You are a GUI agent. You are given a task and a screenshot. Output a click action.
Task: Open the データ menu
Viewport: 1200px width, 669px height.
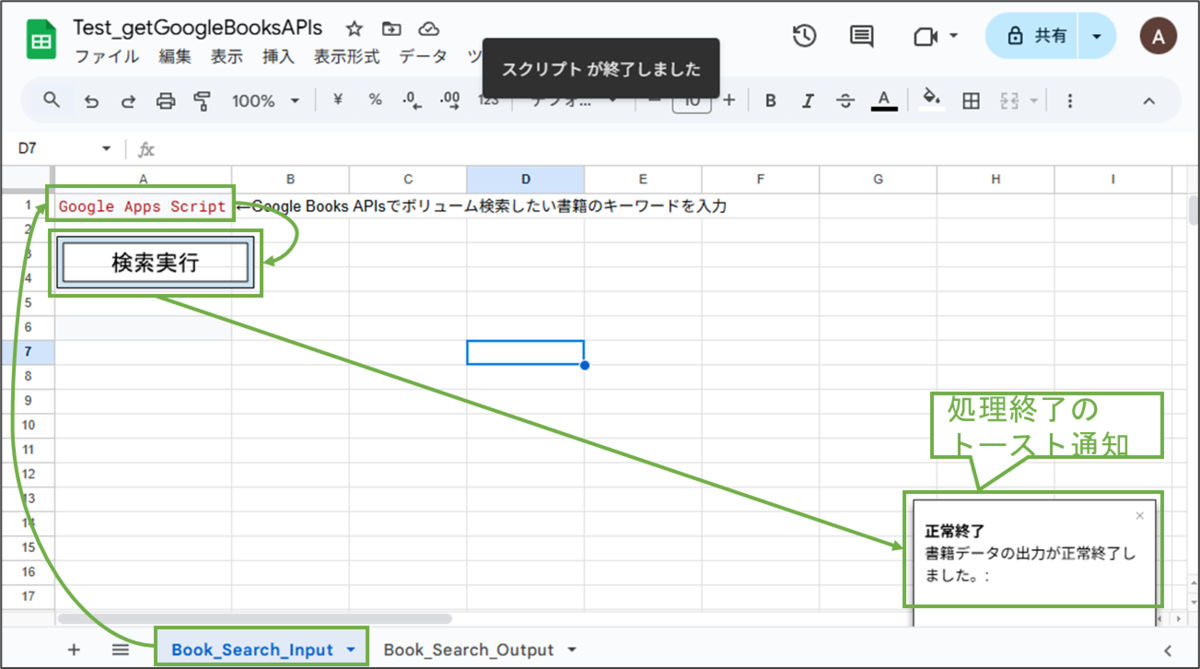click(x=423, y=57)
